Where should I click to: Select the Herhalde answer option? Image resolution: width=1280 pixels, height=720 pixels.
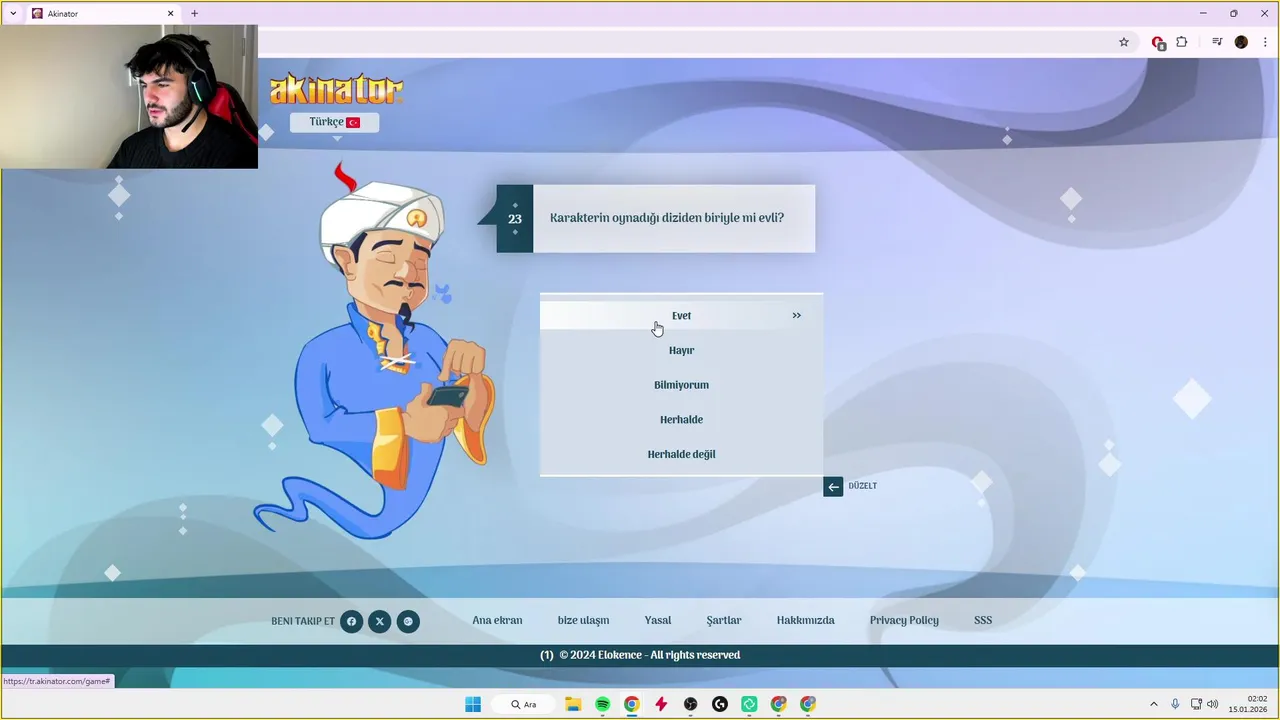(681, 419)
